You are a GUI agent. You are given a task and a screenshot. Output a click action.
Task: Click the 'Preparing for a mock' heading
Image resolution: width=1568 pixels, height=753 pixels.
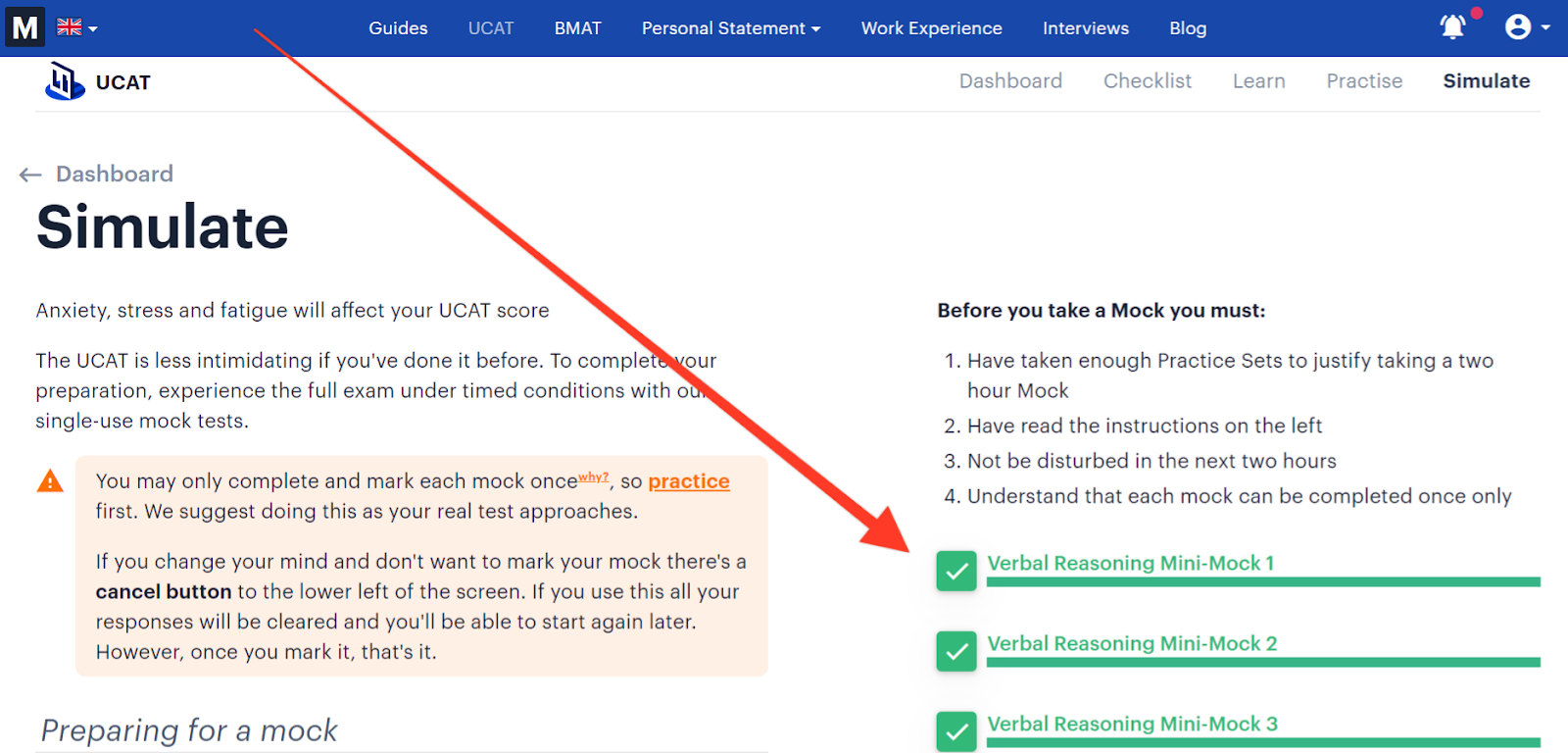pyautogui.click(x=189, y=730)
